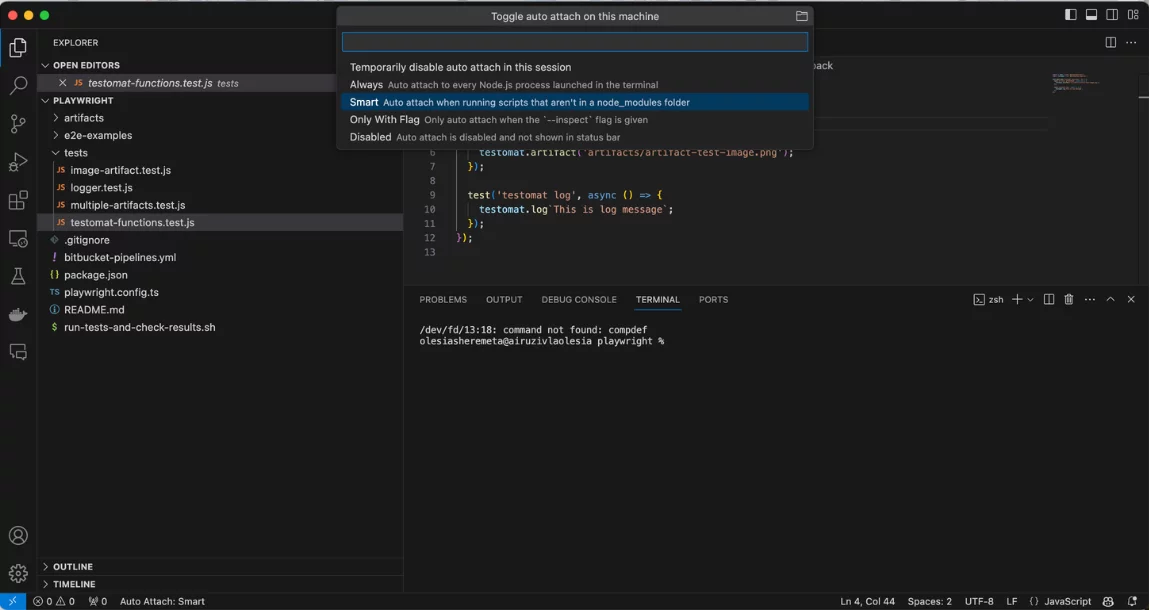Open the Extensions view
This screenshot has height=610, width=1150.
18,201
